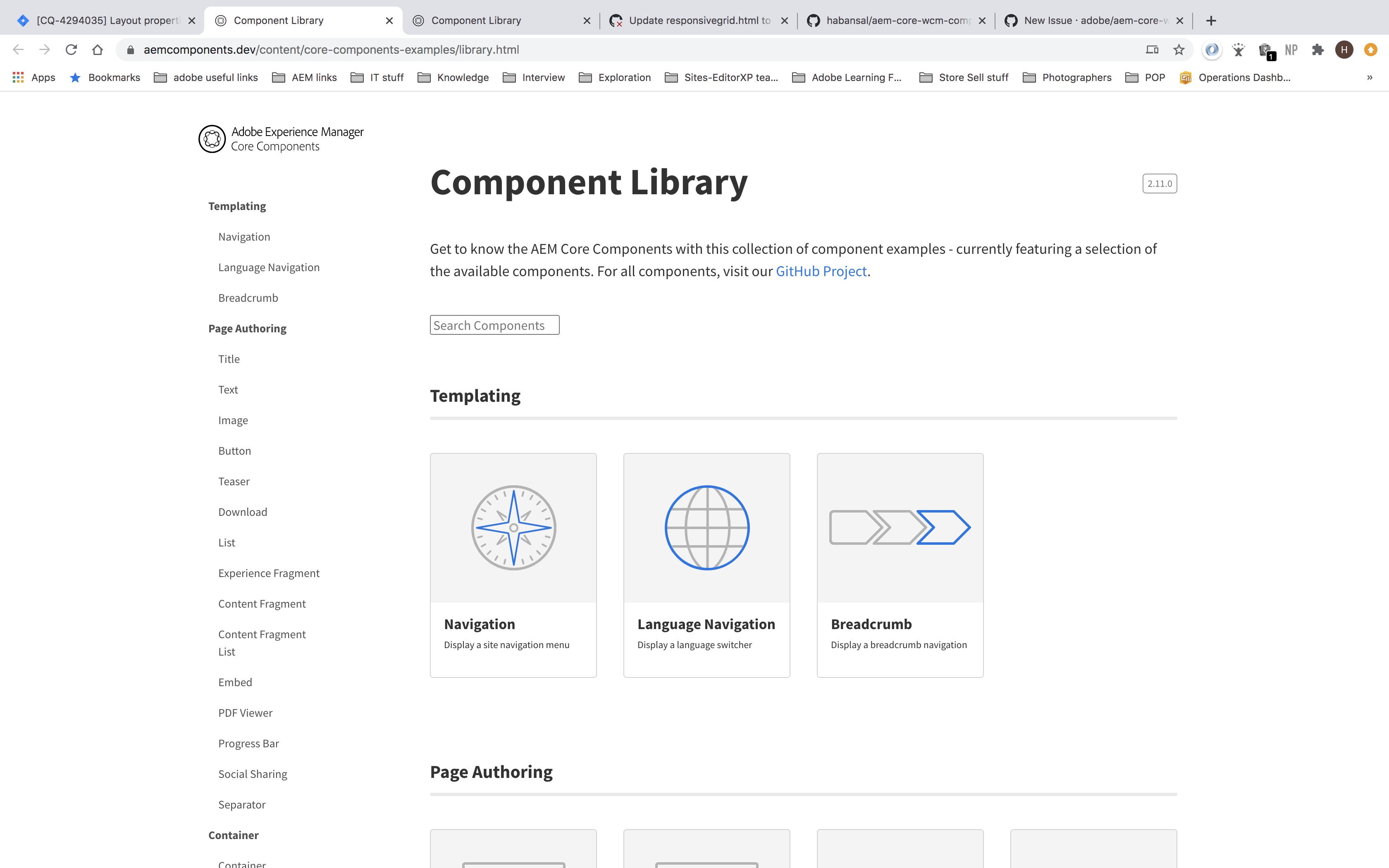Select Experience Fragment in the sidebar
The height and width of the screenshot is (868, 1389).
(269, 573)
